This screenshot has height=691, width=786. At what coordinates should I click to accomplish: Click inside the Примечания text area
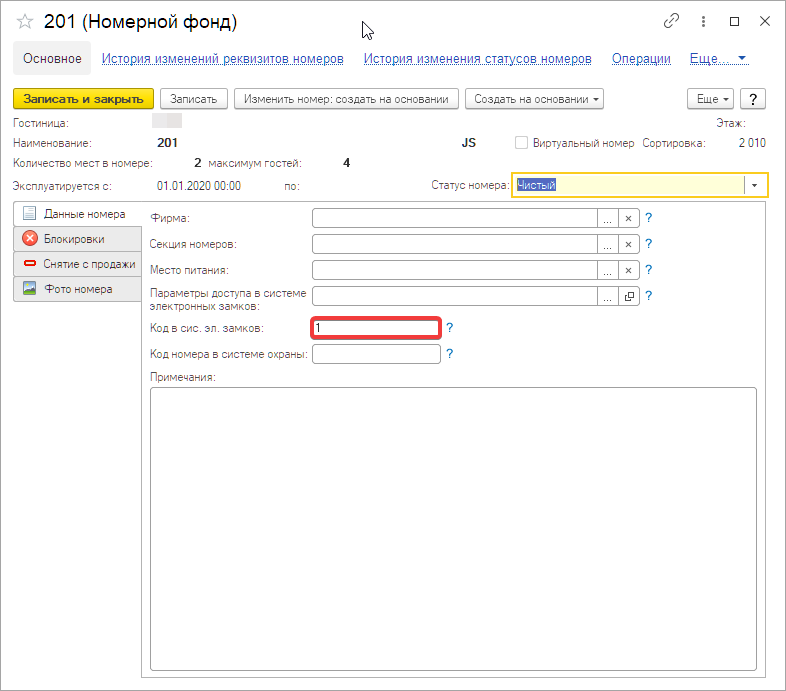[x=453, y=529]
